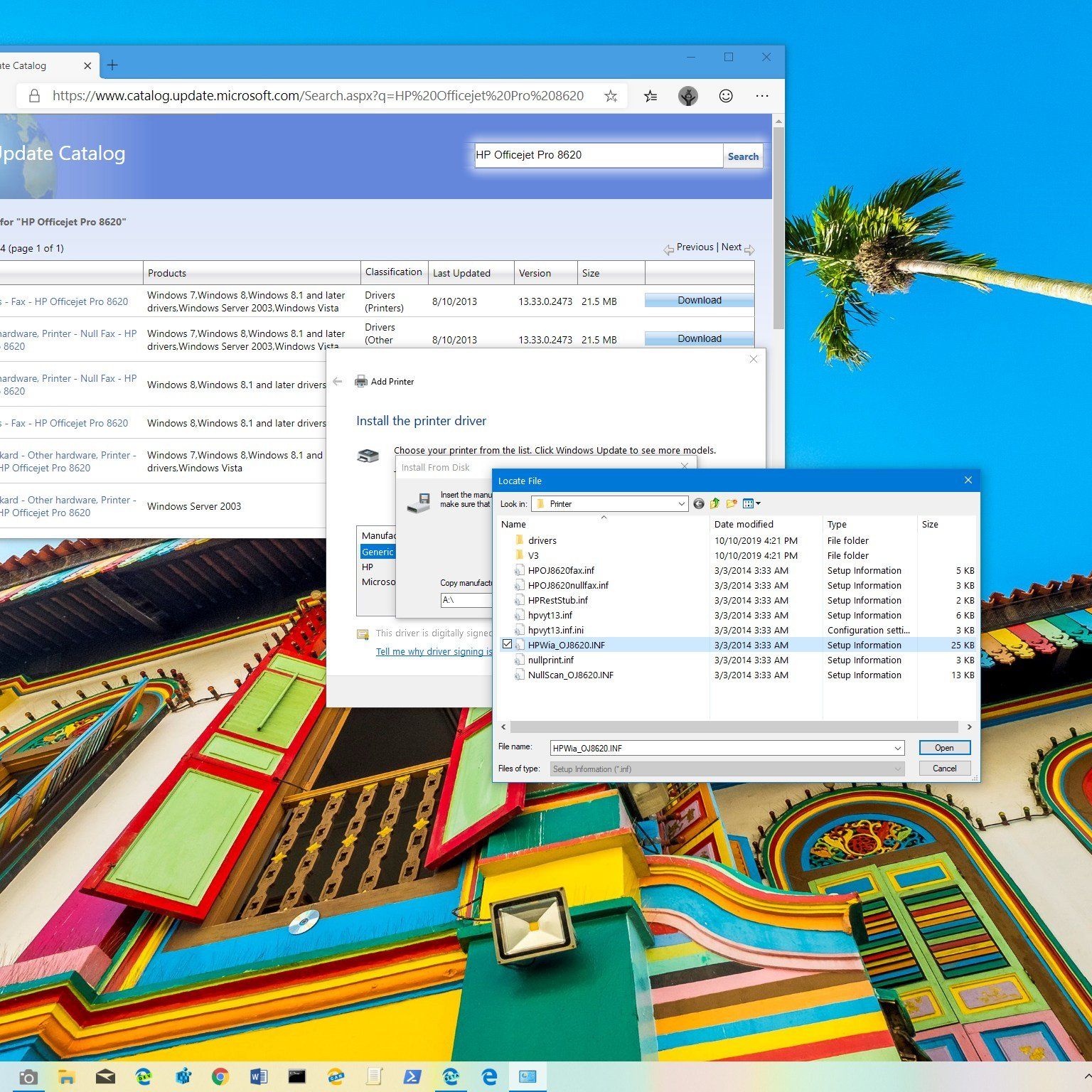Open the drivers folder
This screenshot has width=1092, height=1092.
(542, 540)
